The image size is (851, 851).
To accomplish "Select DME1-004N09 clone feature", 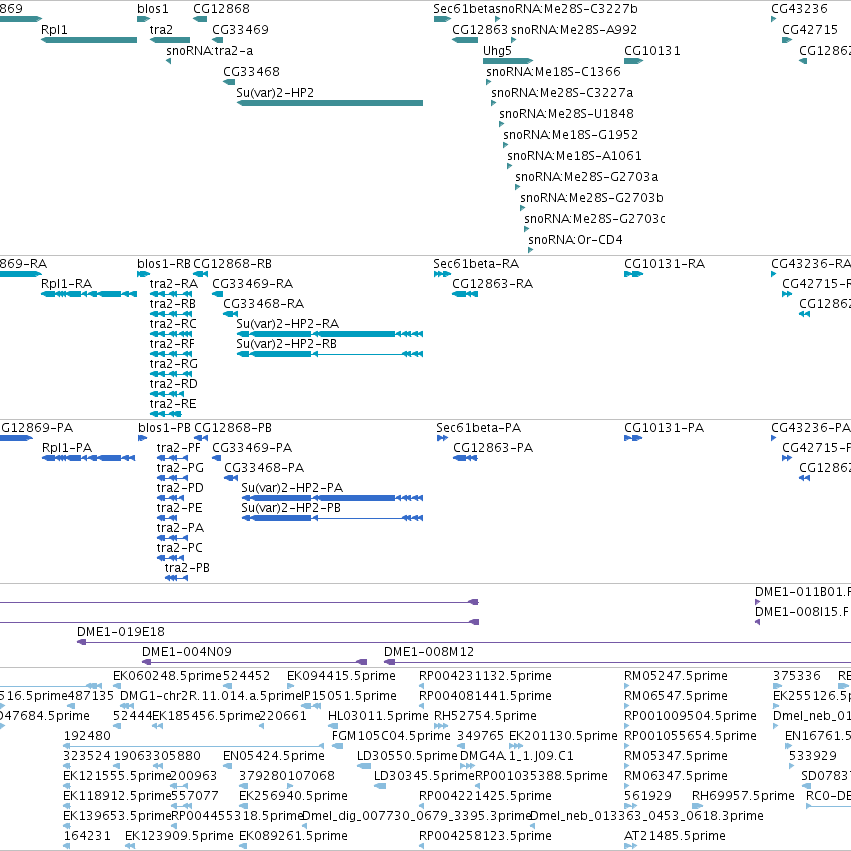I will pos(255,662).
